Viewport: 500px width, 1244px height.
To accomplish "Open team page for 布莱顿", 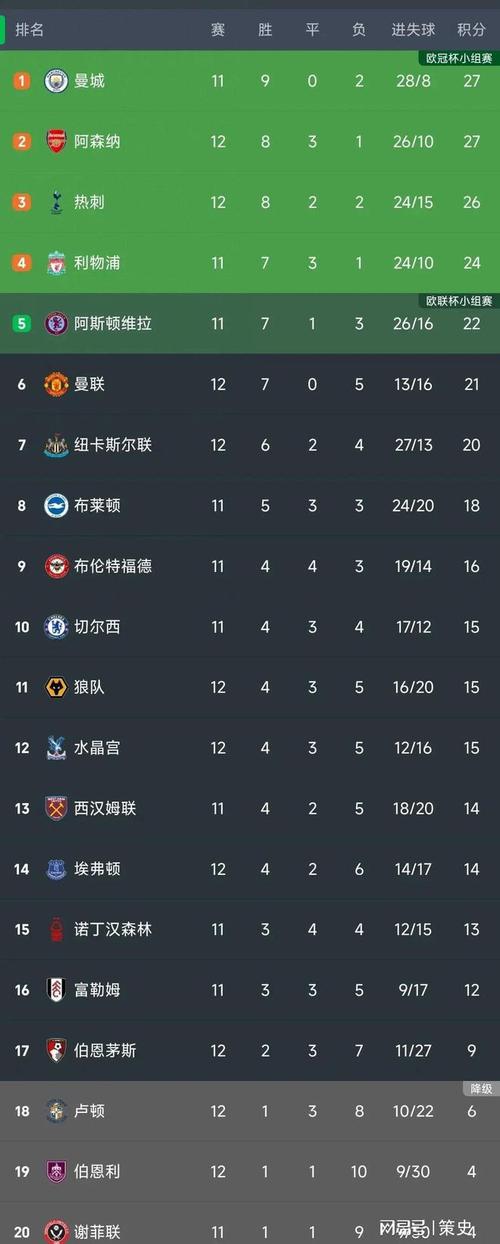I will [x=97, y=506].
